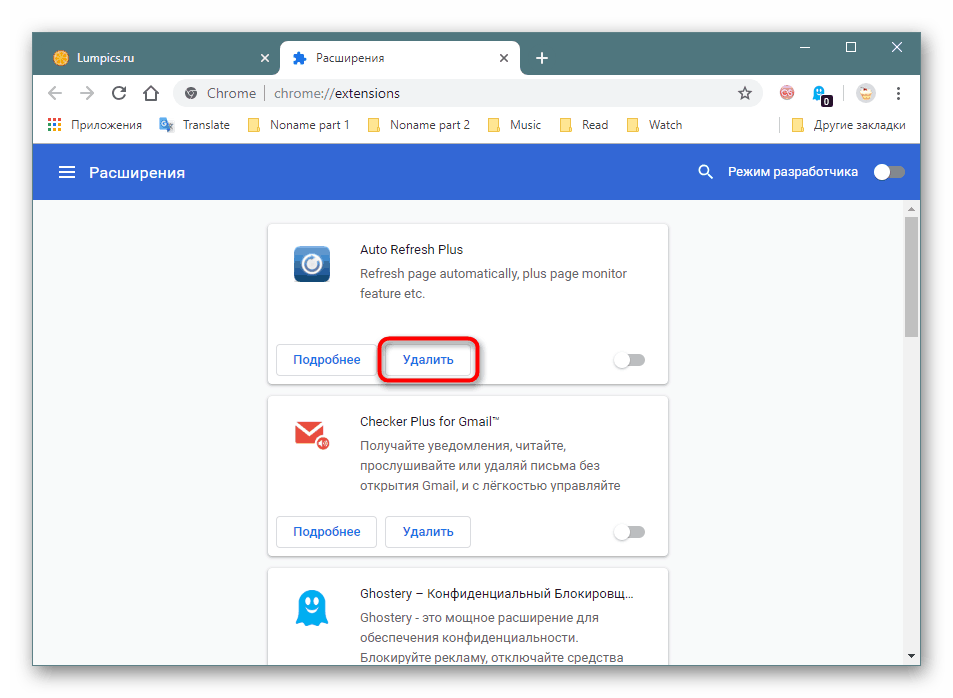Open the Watch bookmark folder
Screen dimensions: 953x698
(x=655, y=125)
